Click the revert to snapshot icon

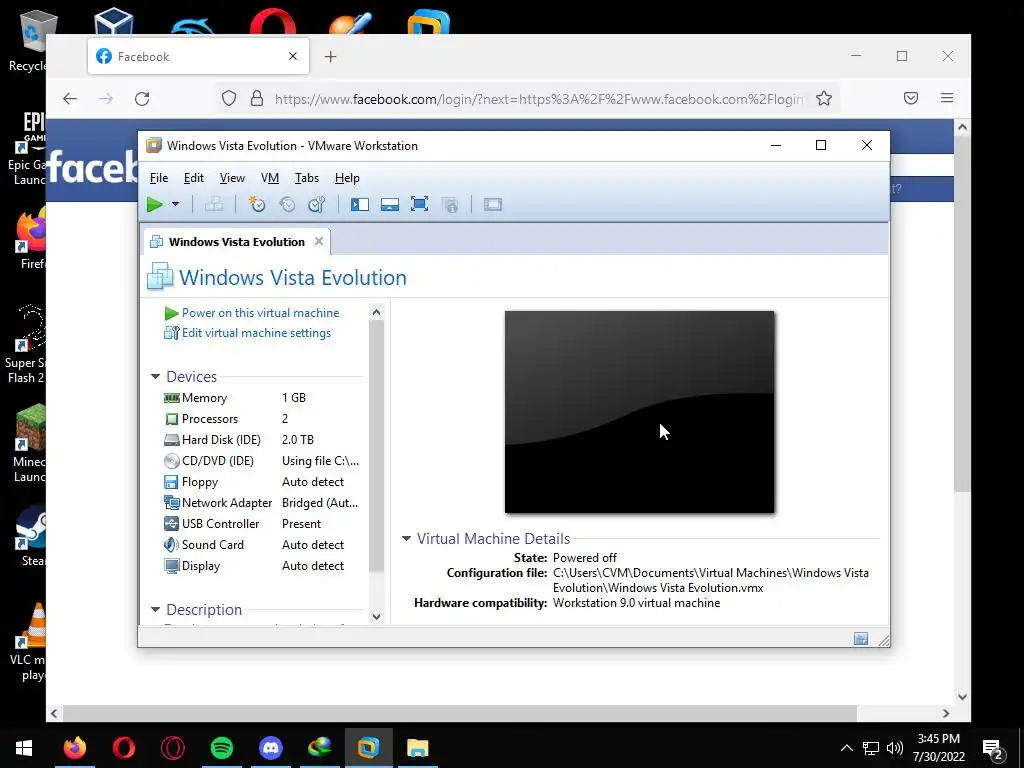point(287,204)
